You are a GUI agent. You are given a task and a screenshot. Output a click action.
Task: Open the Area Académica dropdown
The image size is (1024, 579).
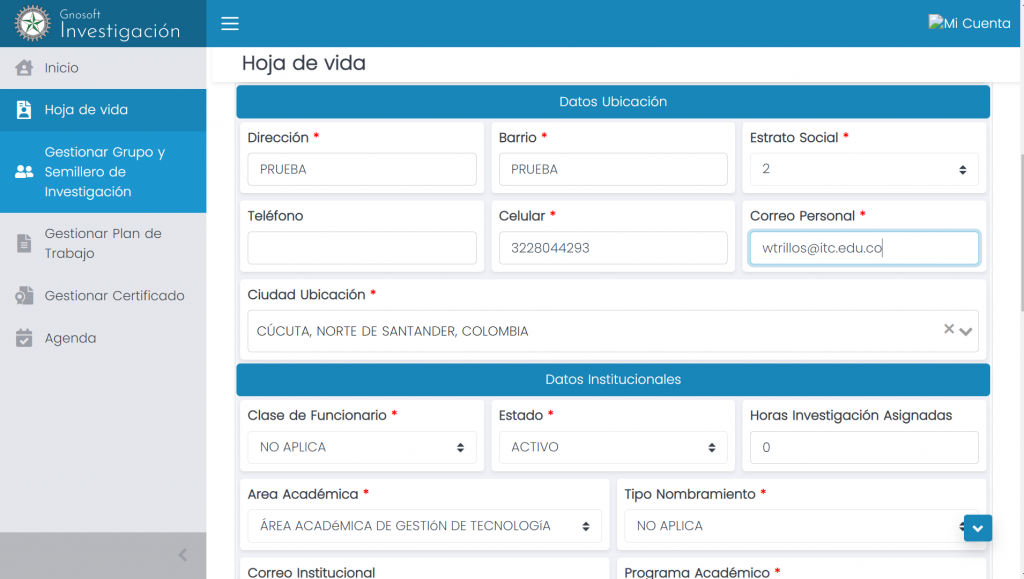pyautogui.click(x=424, y=526)
